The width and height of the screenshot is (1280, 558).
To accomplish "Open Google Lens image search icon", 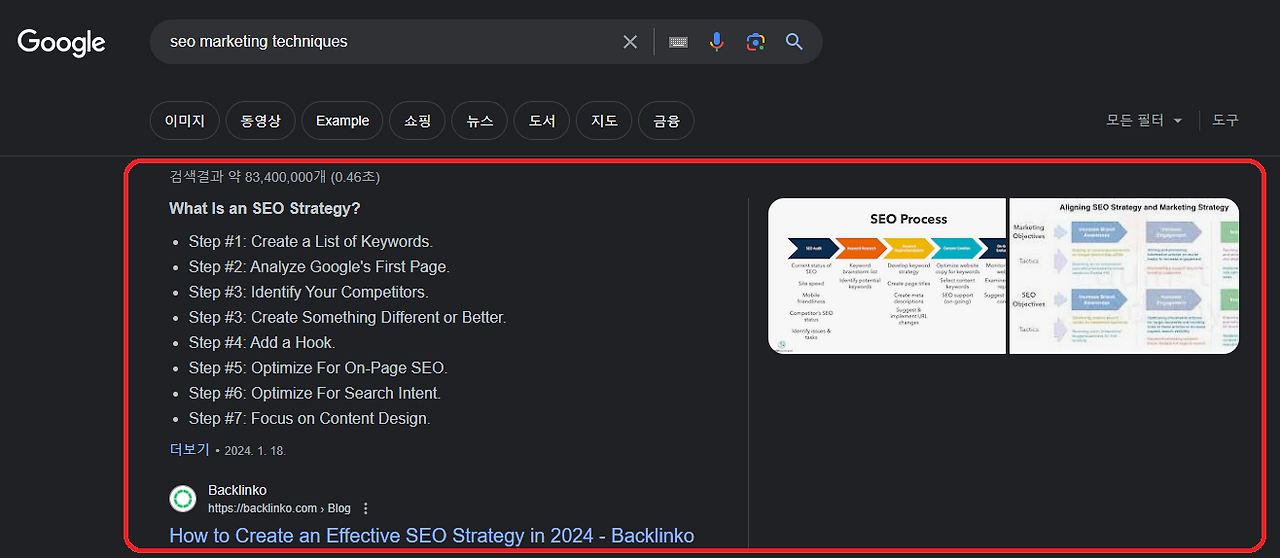I will [x=755, y=42].
